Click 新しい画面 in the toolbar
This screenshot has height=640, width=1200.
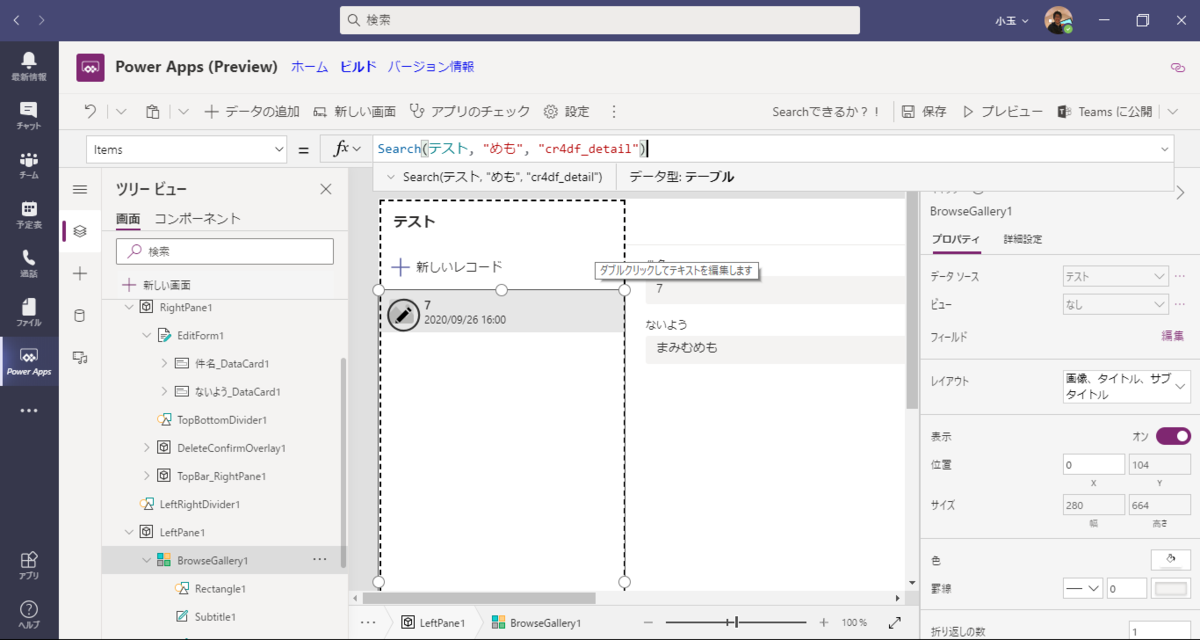click(x=355, y=111)
